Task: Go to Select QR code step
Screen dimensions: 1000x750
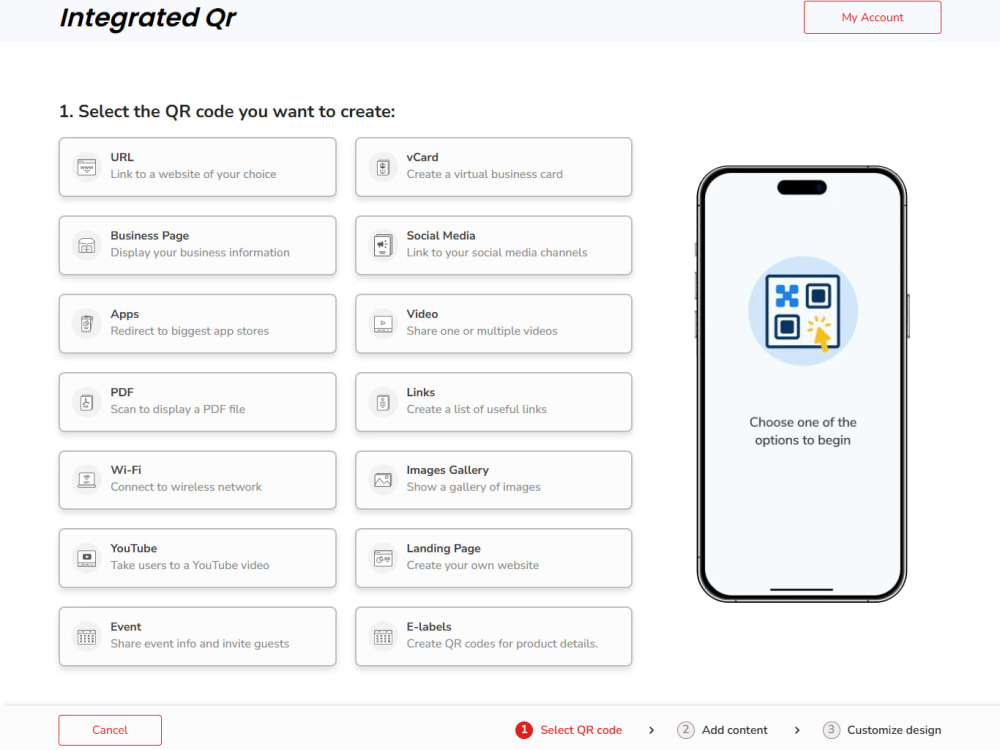Action: tap(581, 730)
